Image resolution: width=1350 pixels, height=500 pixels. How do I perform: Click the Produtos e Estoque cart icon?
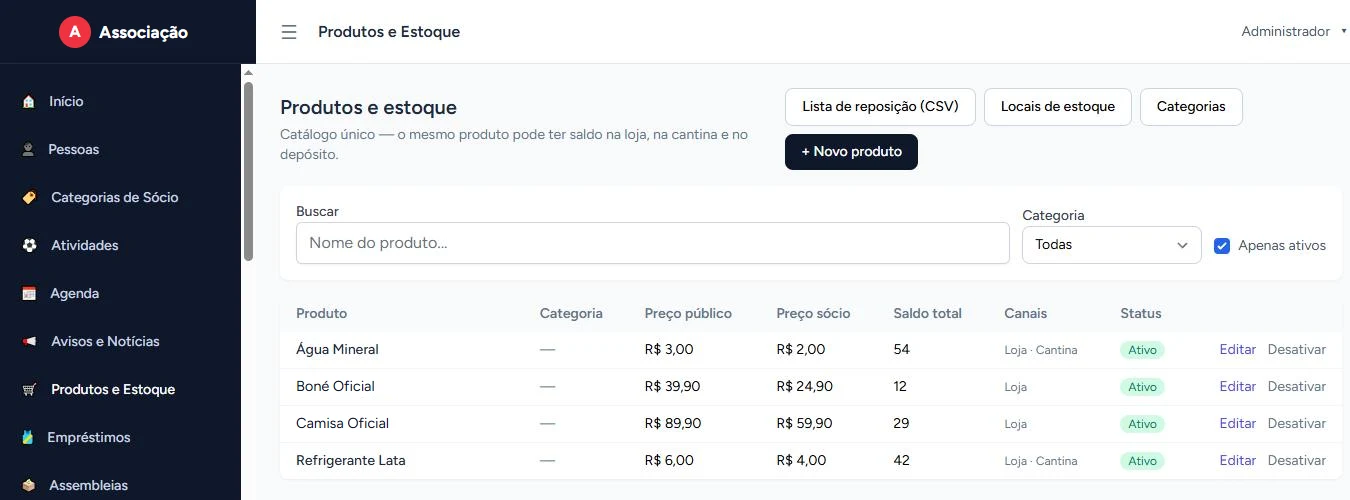(29, 390)
